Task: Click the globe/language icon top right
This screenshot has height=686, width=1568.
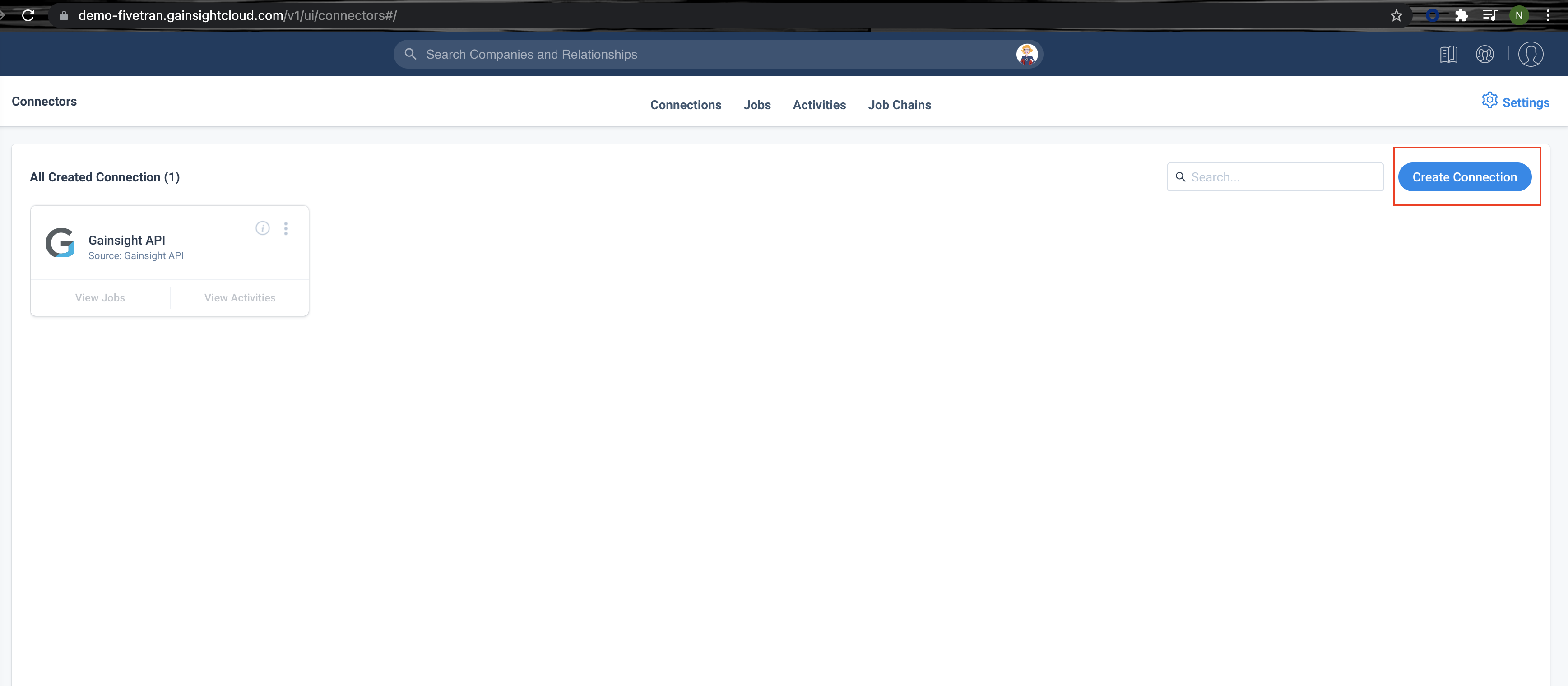Action: (x=1485, y=54)
